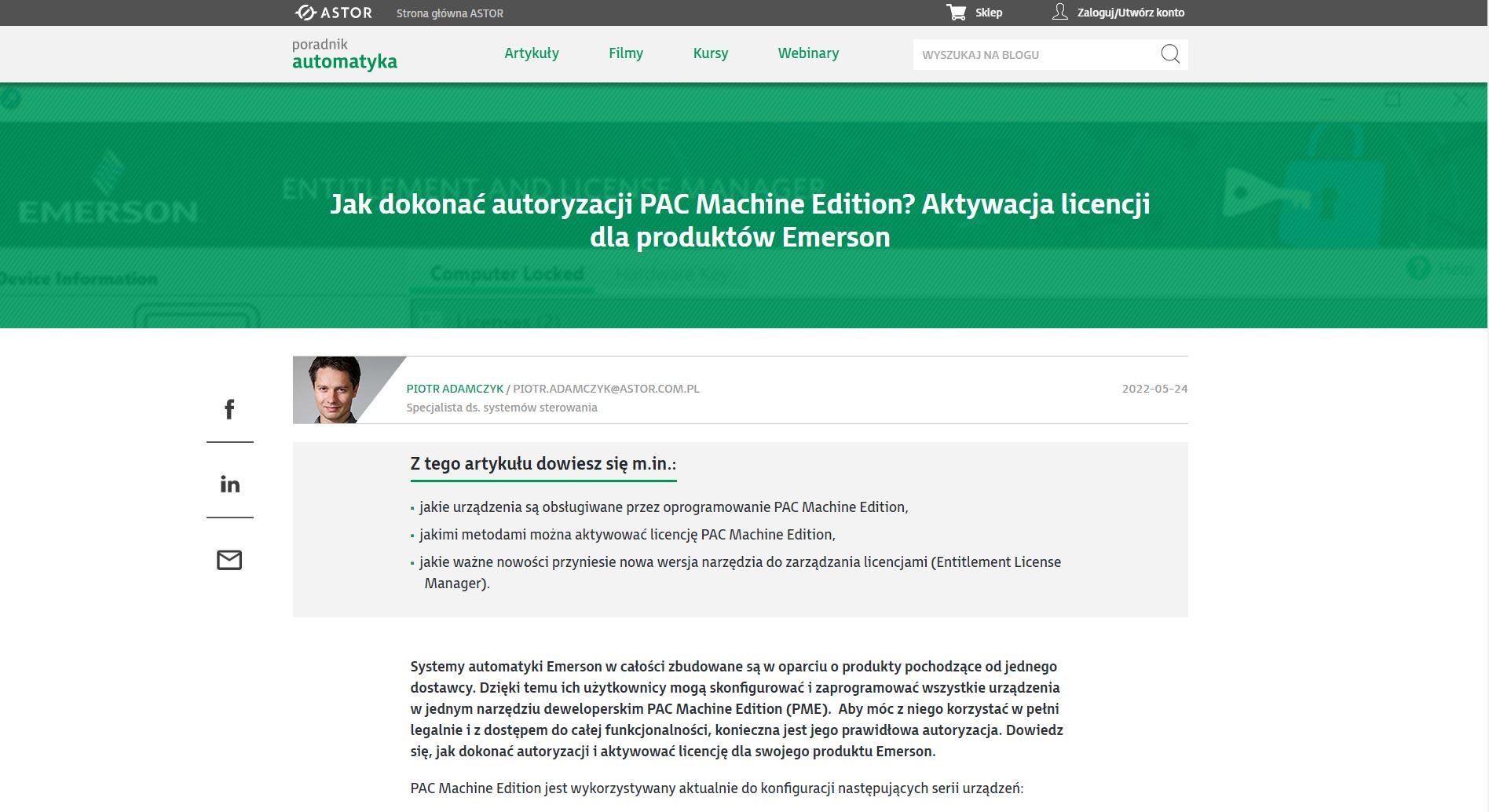Open the Kursy menu
Viewport: 1489px width, 812px height.
point(711,53)
